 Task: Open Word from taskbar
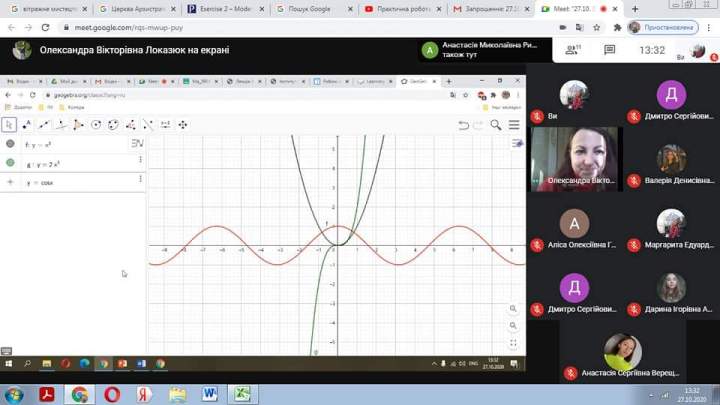209,394
